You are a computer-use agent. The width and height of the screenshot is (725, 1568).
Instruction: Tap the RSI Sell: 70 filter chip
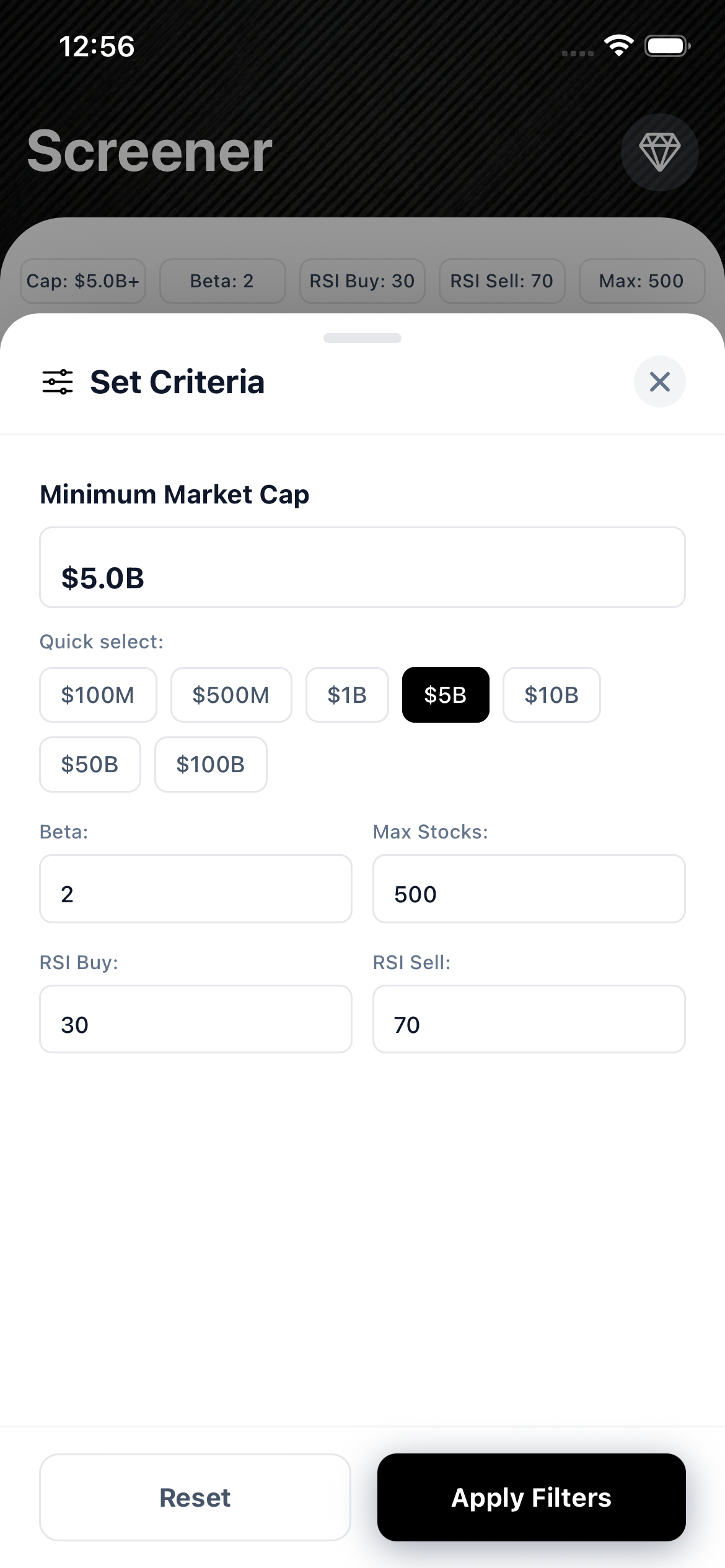click(x=502, y=281)
